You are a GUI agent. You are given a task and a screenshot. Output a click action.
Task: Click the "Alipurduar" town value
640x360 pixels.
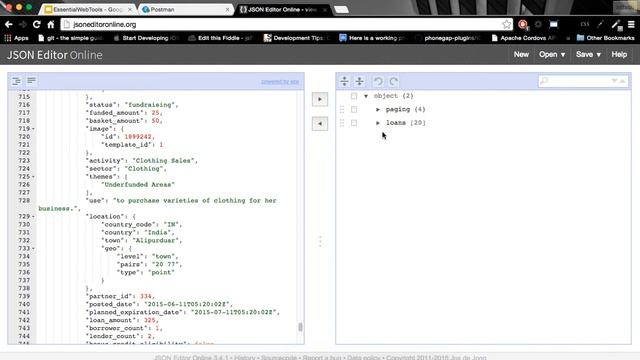pos(155,240)
